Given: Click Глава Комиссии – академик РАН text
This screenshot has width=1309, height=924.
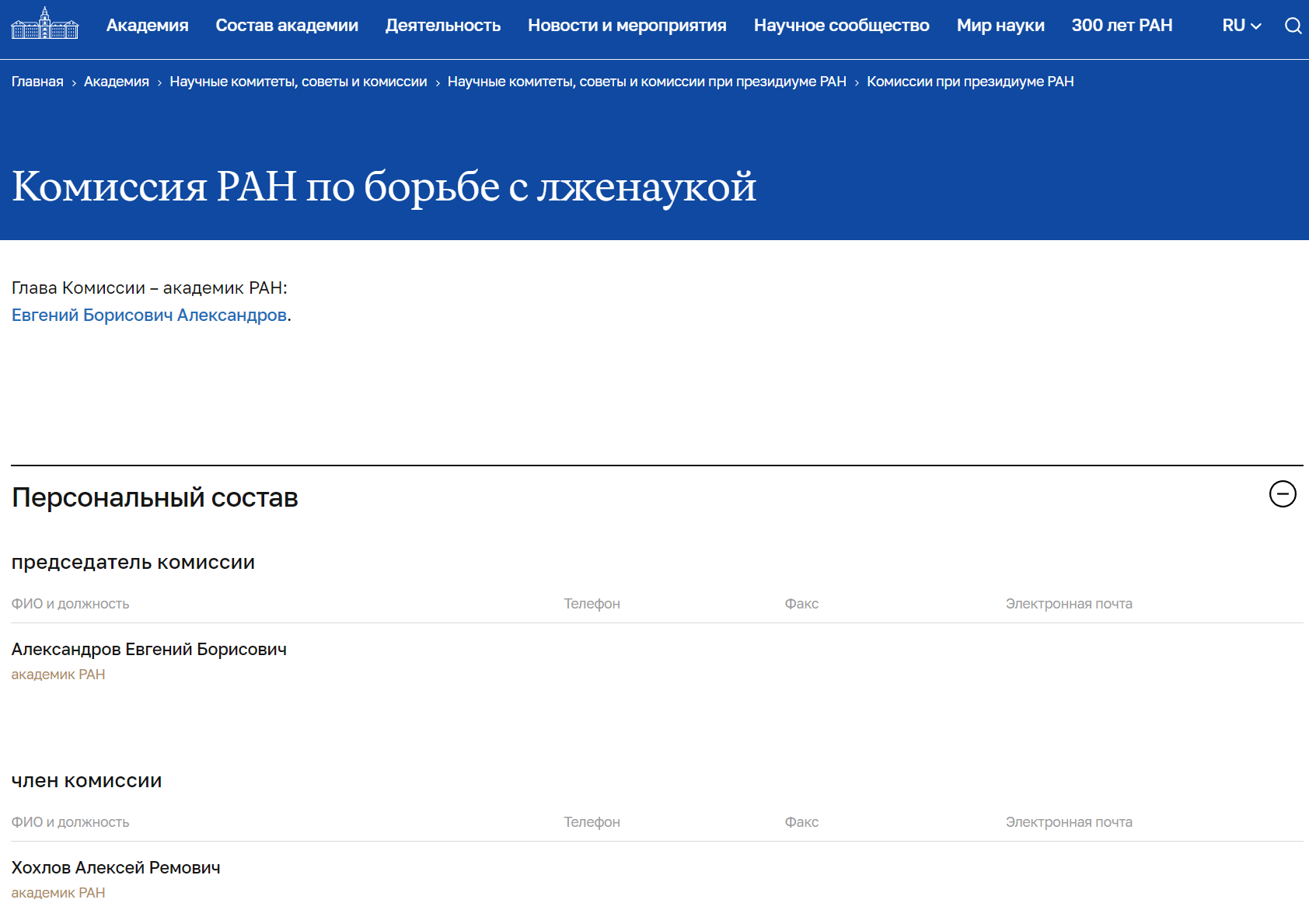Looking at the screenshot, I should click(x=149, y=288).
